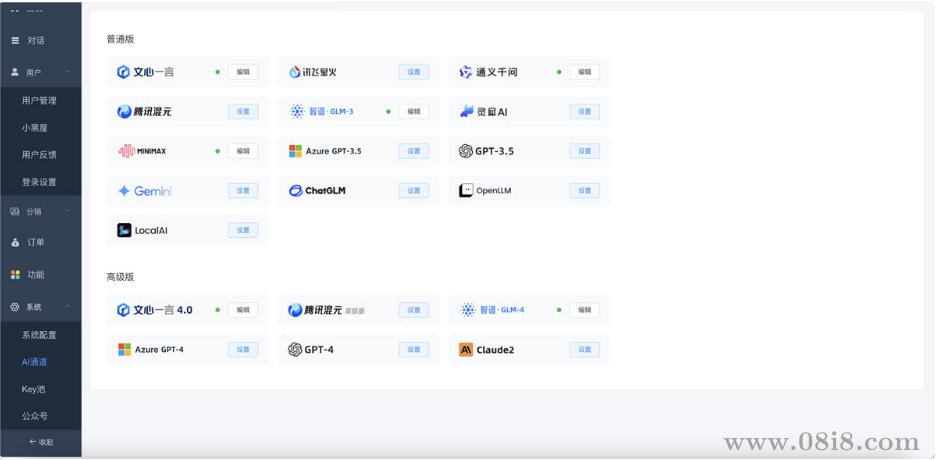
Task: Click the 讯飞星火 flame logo icon
Action: pyautogui.click(x=294, y=72)
